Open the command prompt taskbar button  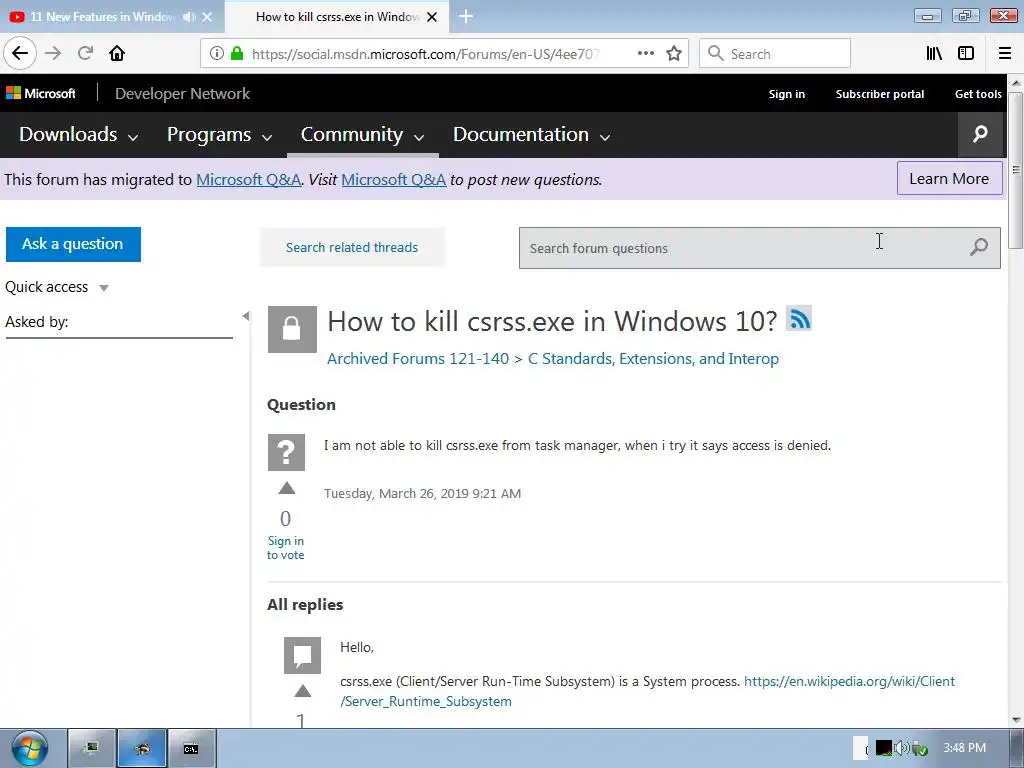(191, 748)
